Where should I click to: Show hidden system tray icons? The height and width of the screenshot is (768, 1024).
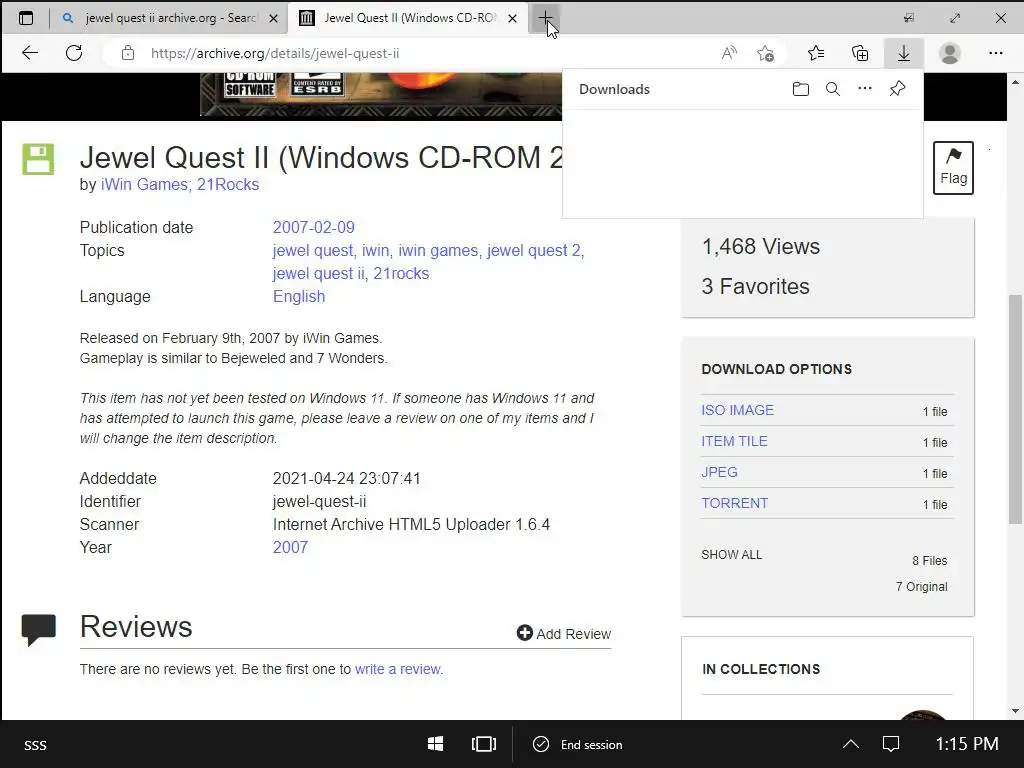click(851, 744)
